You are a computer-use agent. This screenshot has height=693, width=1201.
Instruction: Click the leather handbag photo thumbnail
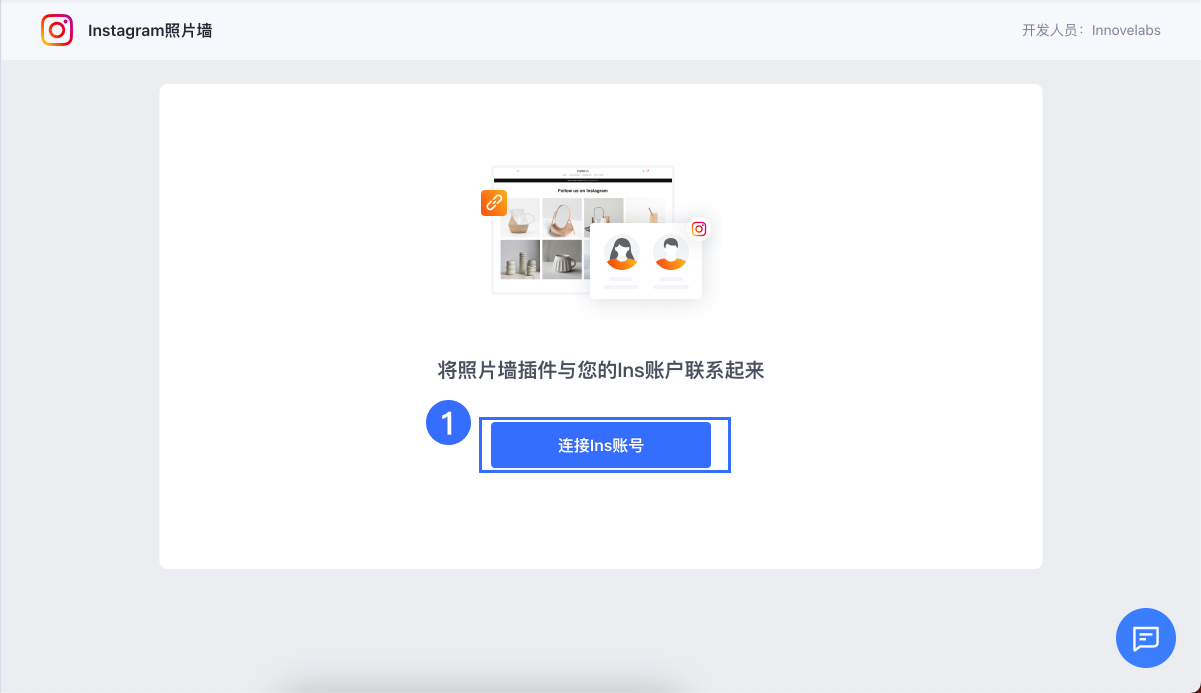tap(562, 217)
